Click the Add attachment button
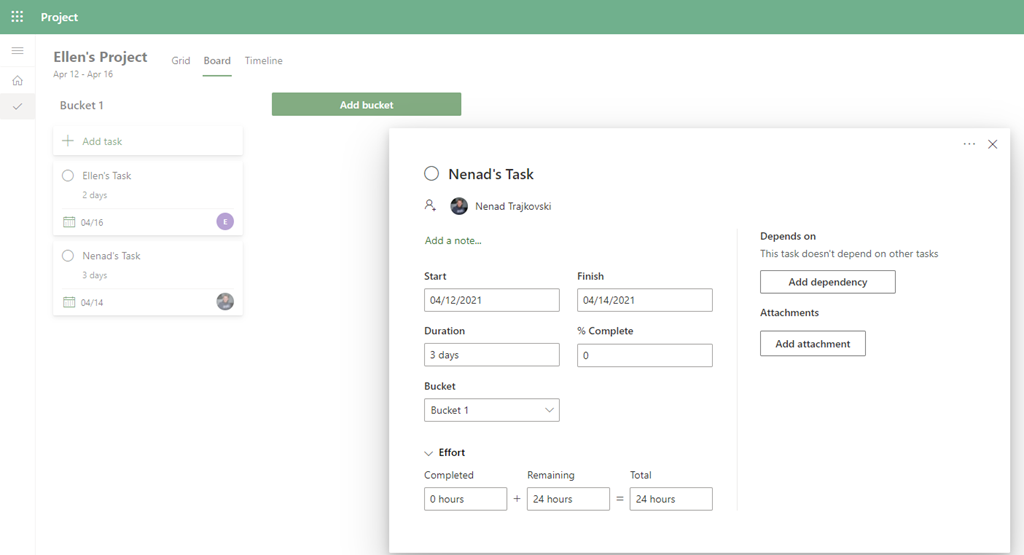Viewport: 1024px width, 555px height. point(812,344)
